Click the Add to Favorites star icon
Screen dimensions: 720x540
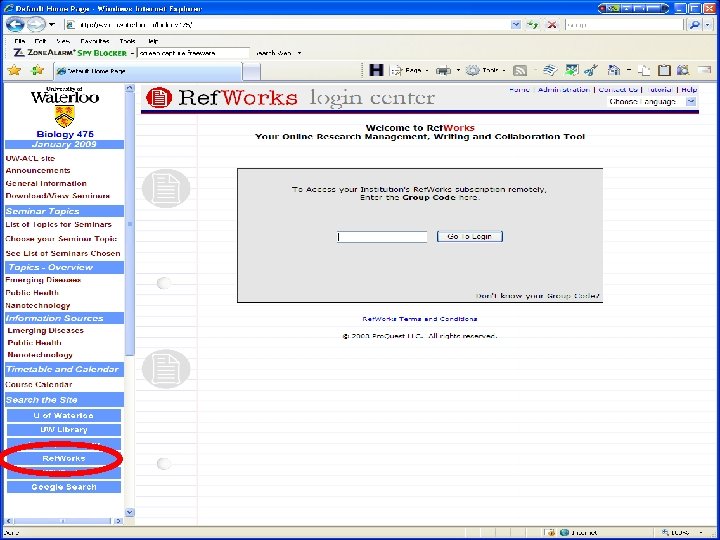(x=37, y=70)
